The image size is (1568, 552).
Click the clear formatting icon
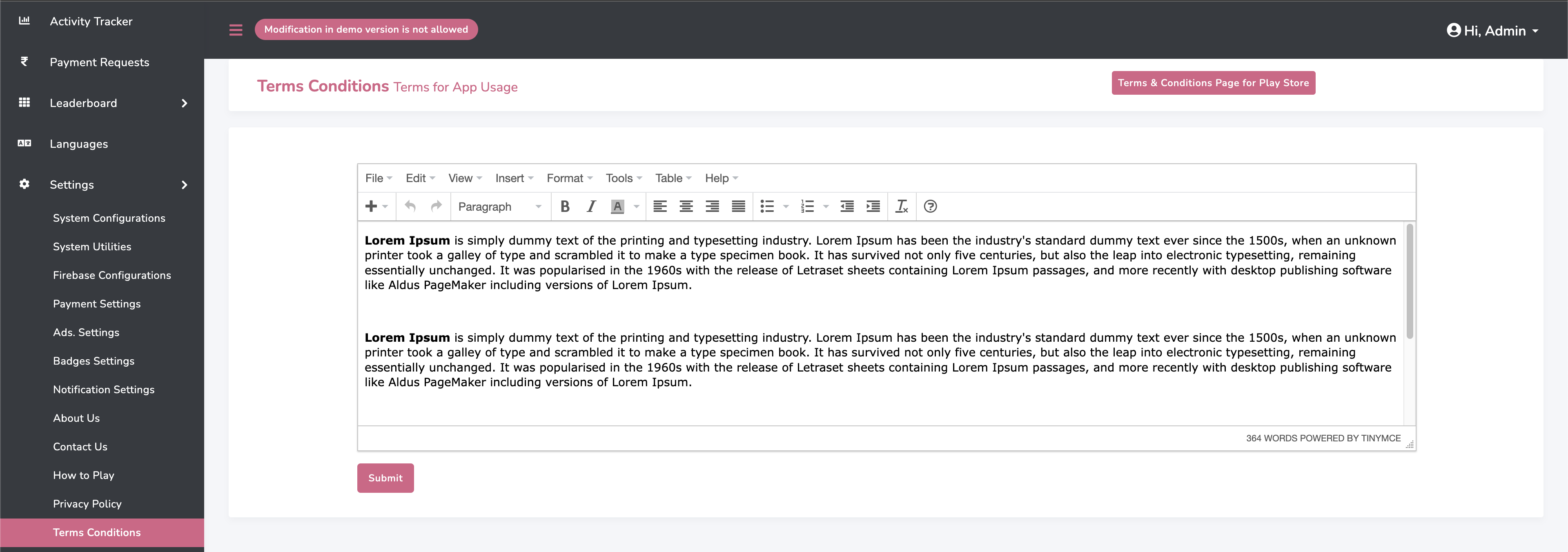[x=902, y=206]
